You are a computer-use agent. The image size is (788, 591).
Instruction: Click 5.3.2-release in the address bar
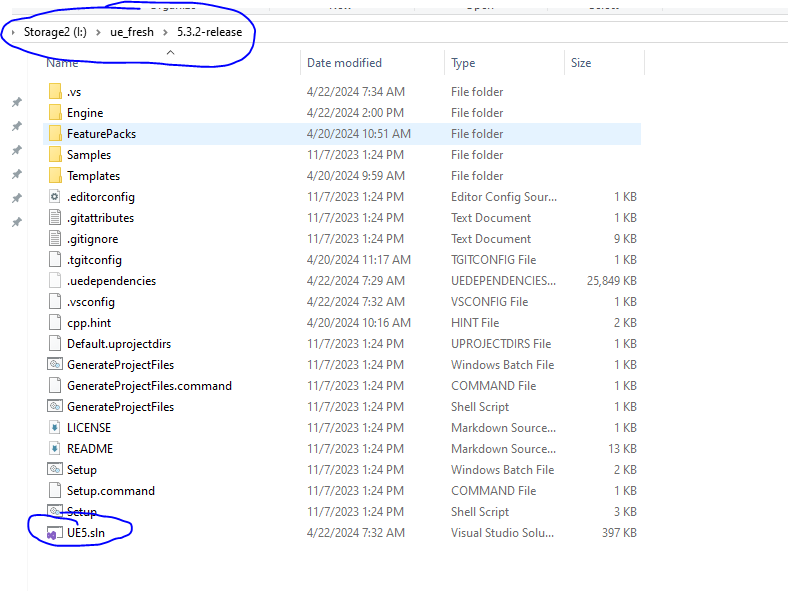click(210, 32)
